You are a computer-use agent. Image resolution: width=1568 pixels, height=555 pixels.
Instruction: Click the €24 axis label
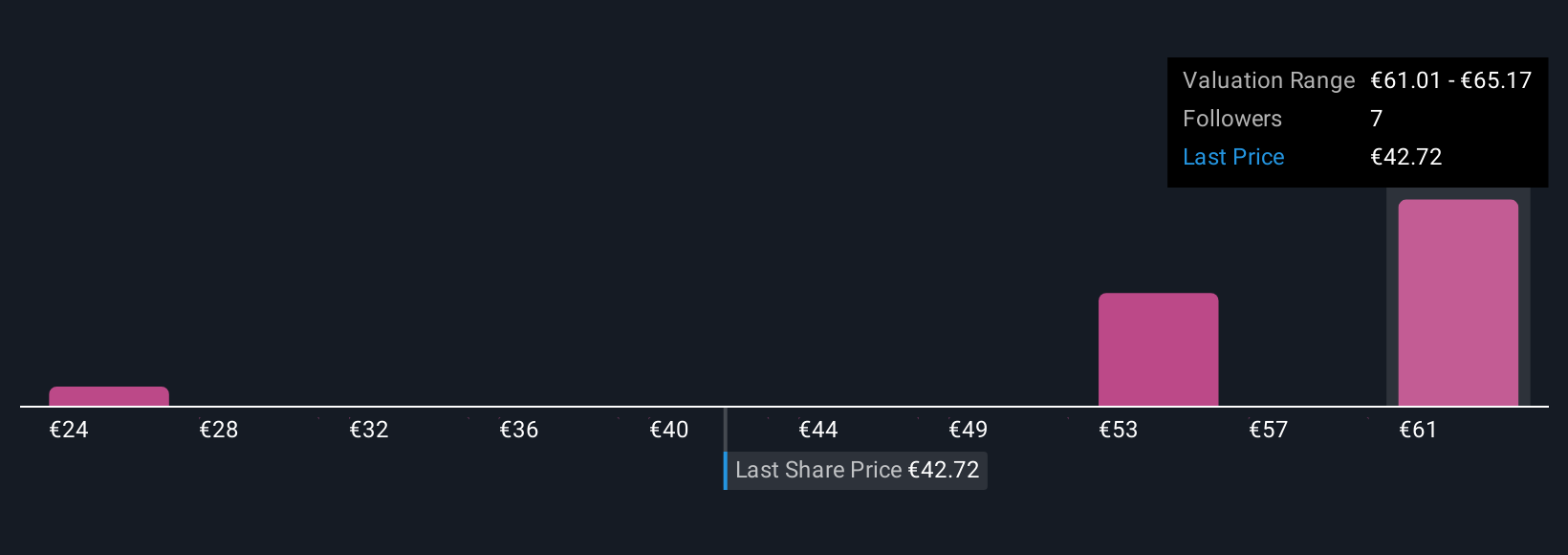pyautogui.click(x=69, y=430)
